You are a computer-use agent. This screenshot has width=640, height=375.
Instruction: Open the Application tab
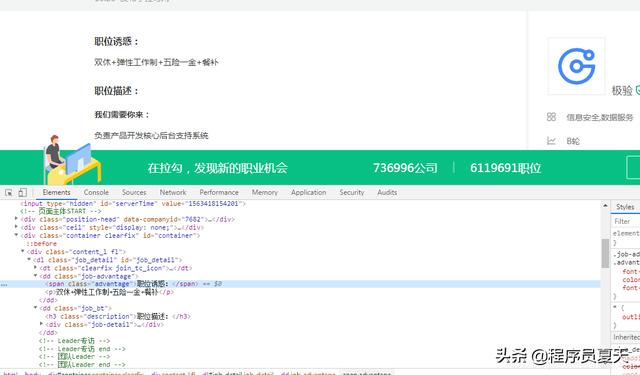point(308,192)
